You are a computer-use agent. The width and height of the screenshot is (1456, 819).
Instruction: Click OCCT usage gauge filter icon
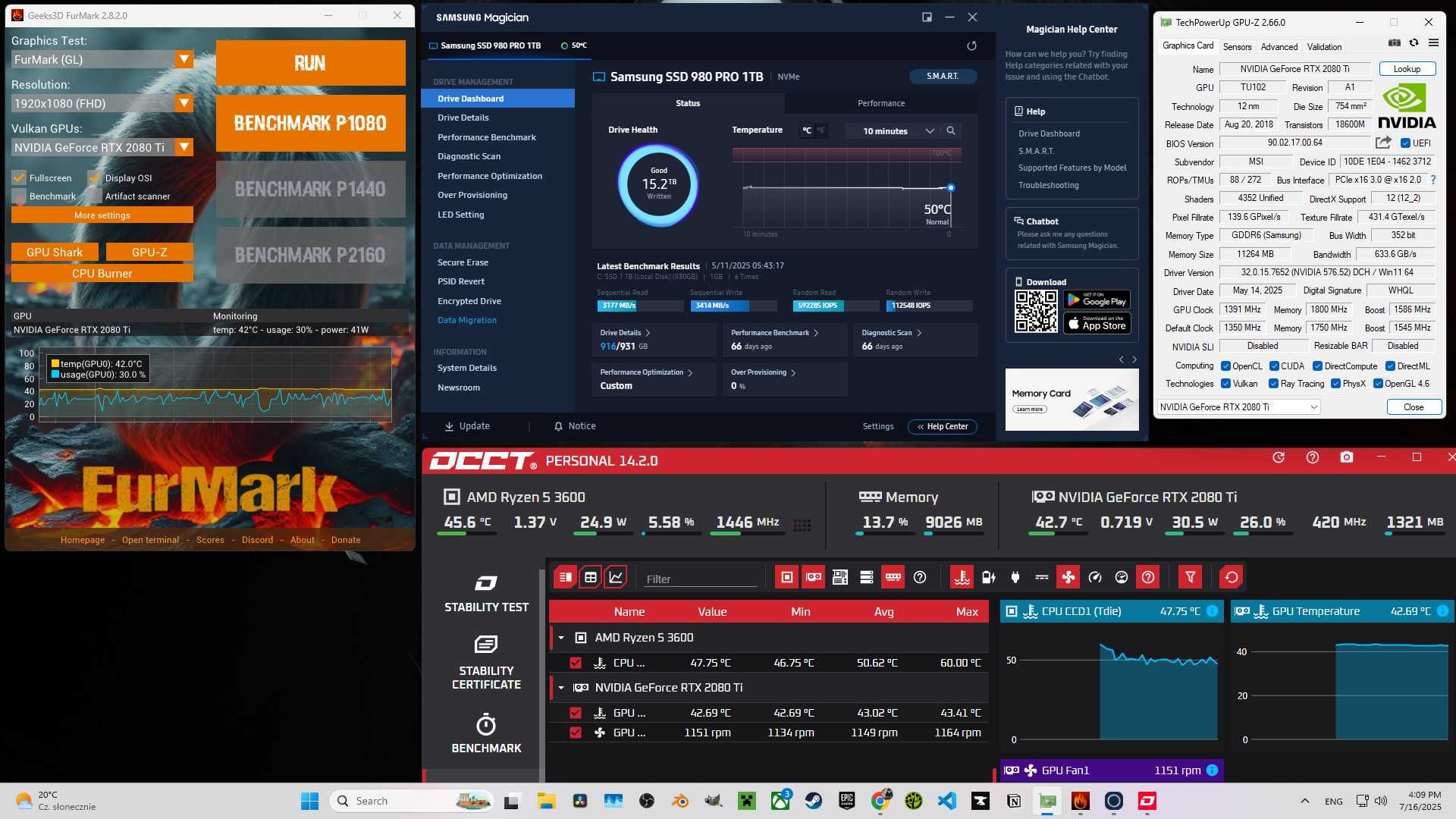1122,578
